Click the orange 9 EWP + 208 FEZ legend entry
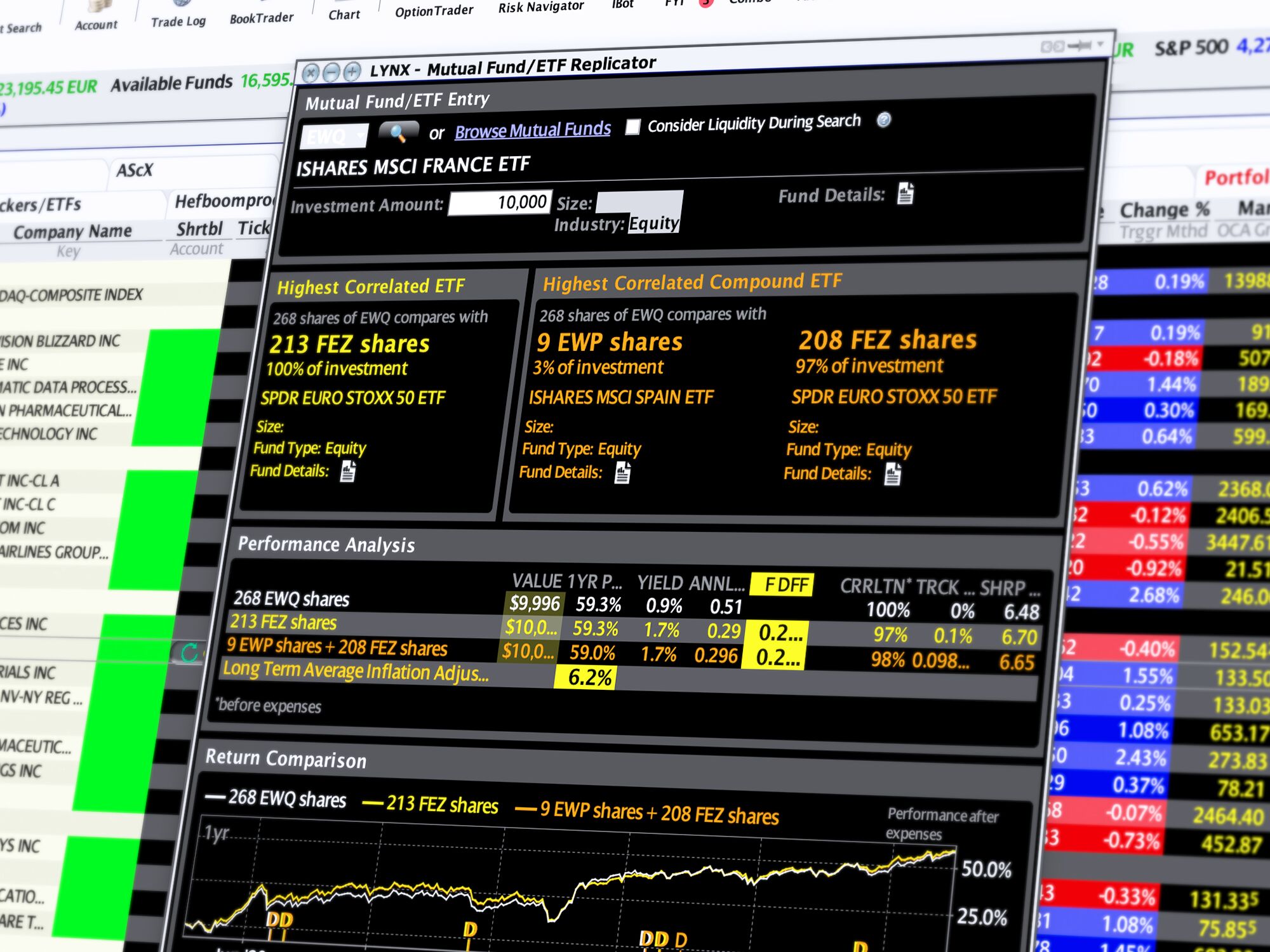This screenshot has width=1270, height=952. click(x=647, y=812)
